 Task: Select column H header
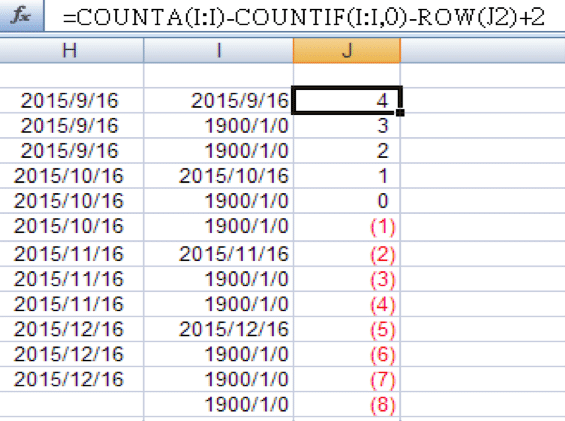(71, 50)
